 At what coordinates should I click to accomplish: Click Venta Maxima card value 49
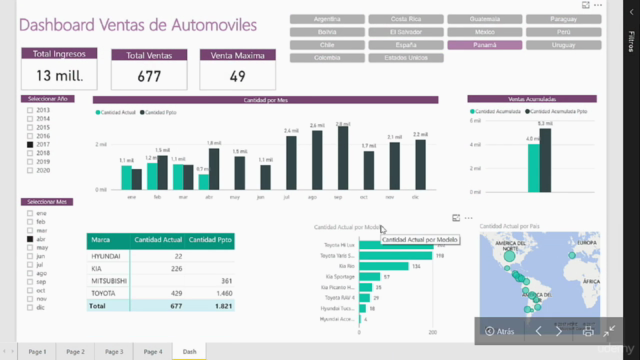point(238,76)
